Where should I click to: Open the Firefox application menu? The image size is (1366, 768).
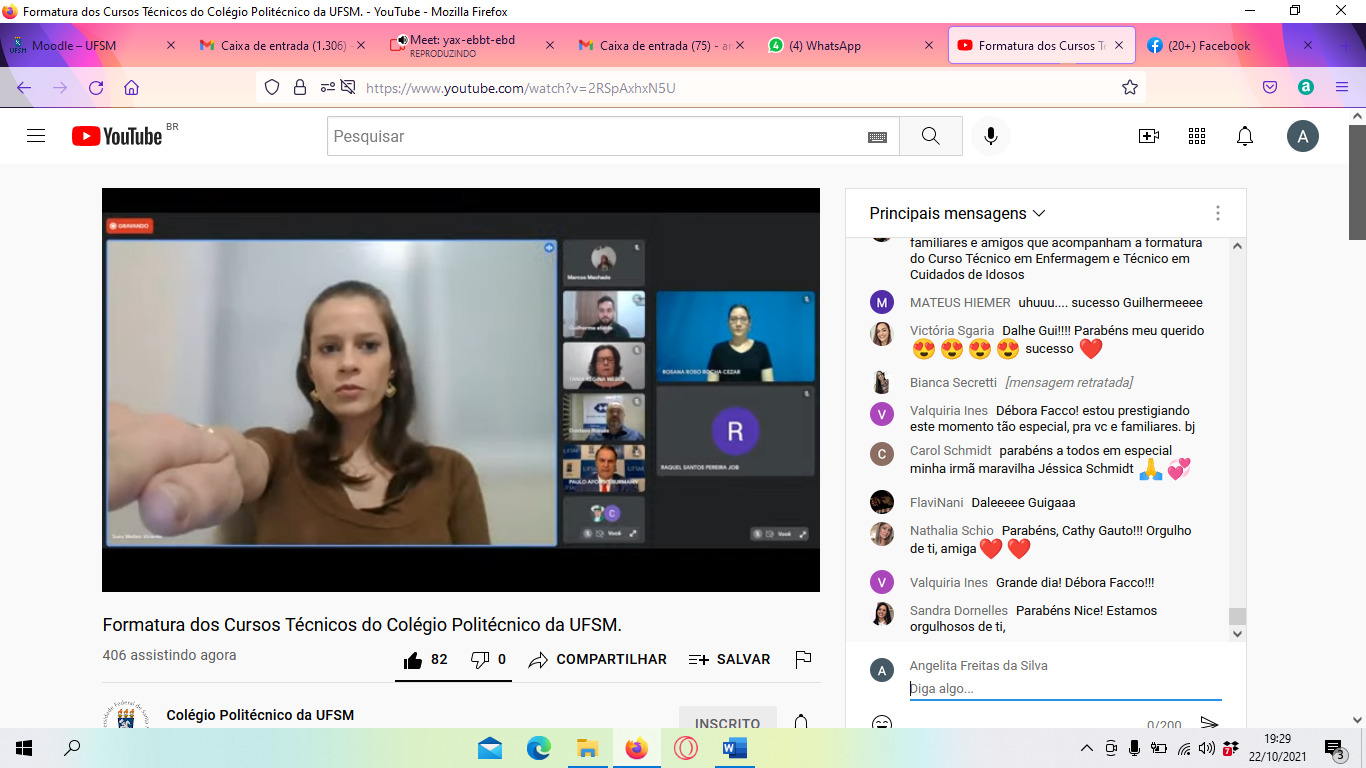[1342, 88]
